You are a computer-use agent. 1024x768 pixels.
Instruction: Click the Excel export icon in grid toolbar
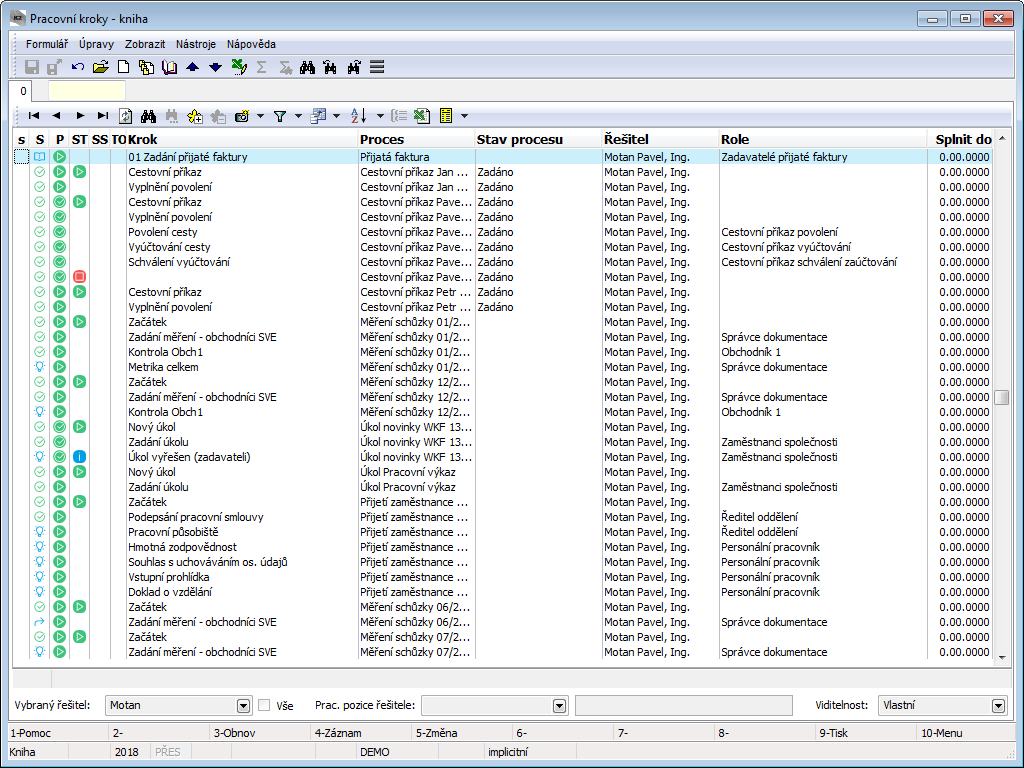tap(422, 116)
